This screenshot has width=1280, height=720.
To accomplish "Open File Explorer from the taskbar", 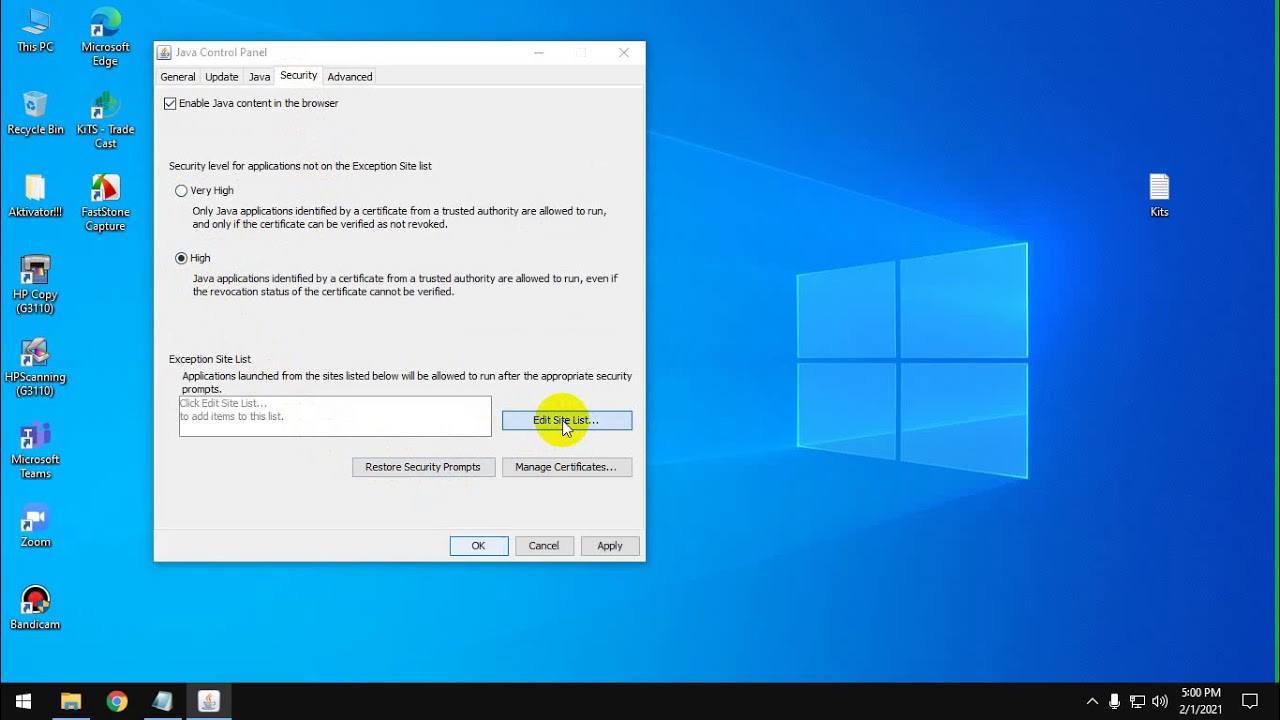I will tap(70, 701).
